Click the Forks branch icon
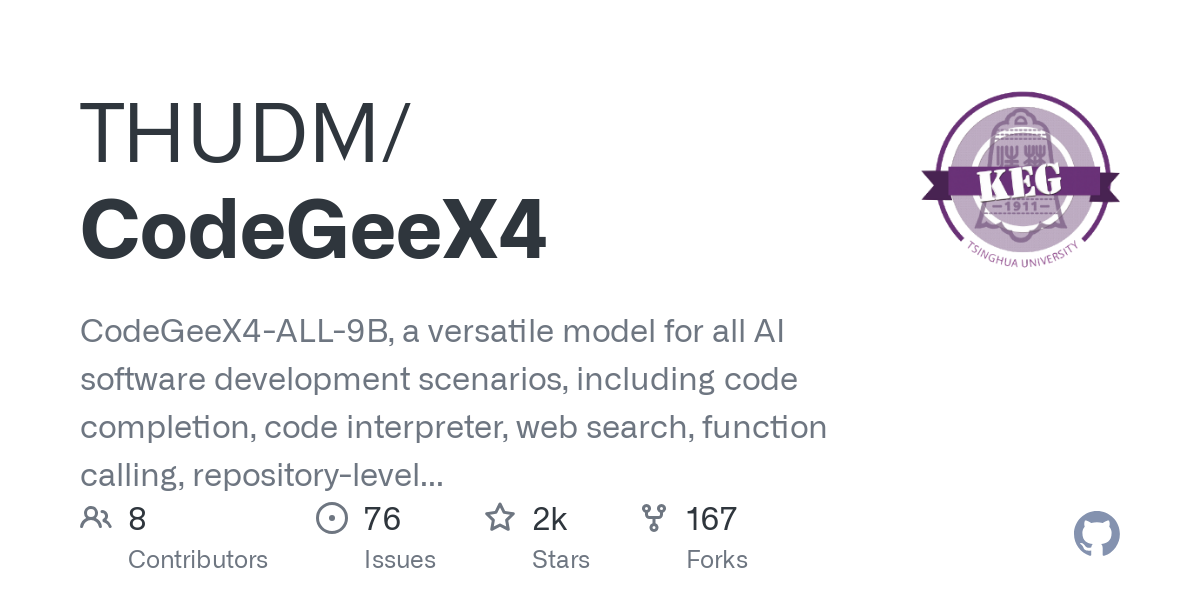1200x600 pixels. (654, 518)
